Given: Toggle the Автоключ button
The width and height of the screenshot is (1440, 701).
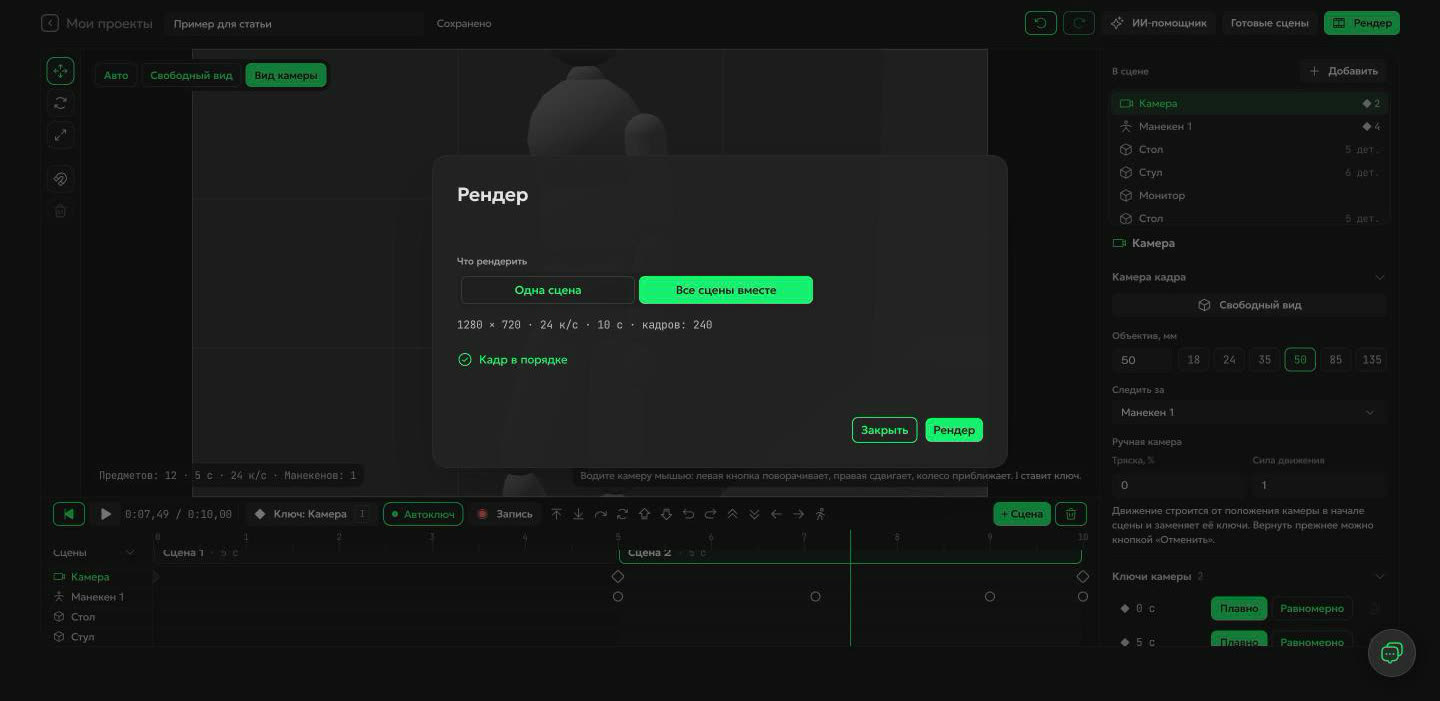Looking at the screenshot, I should [x=423, y=514].
